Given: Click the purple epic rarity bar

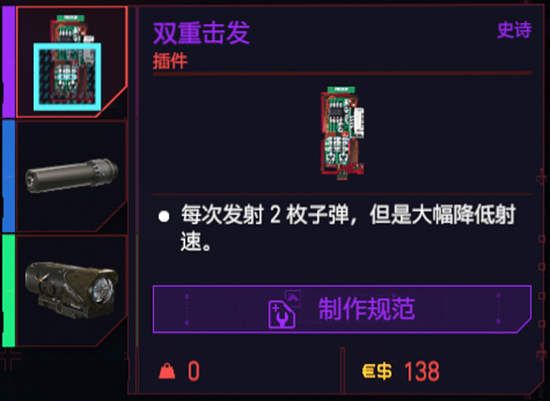Looking at the screenshot, I should point(9,62).
